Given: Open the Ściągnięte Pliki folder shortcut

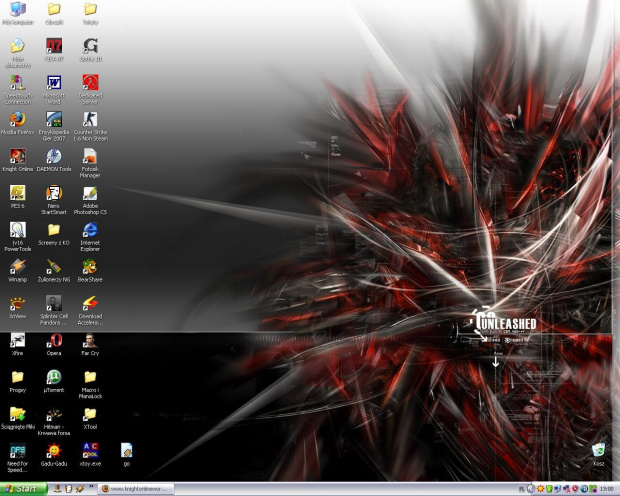Looking at the screenshot, I should [18, 418].
